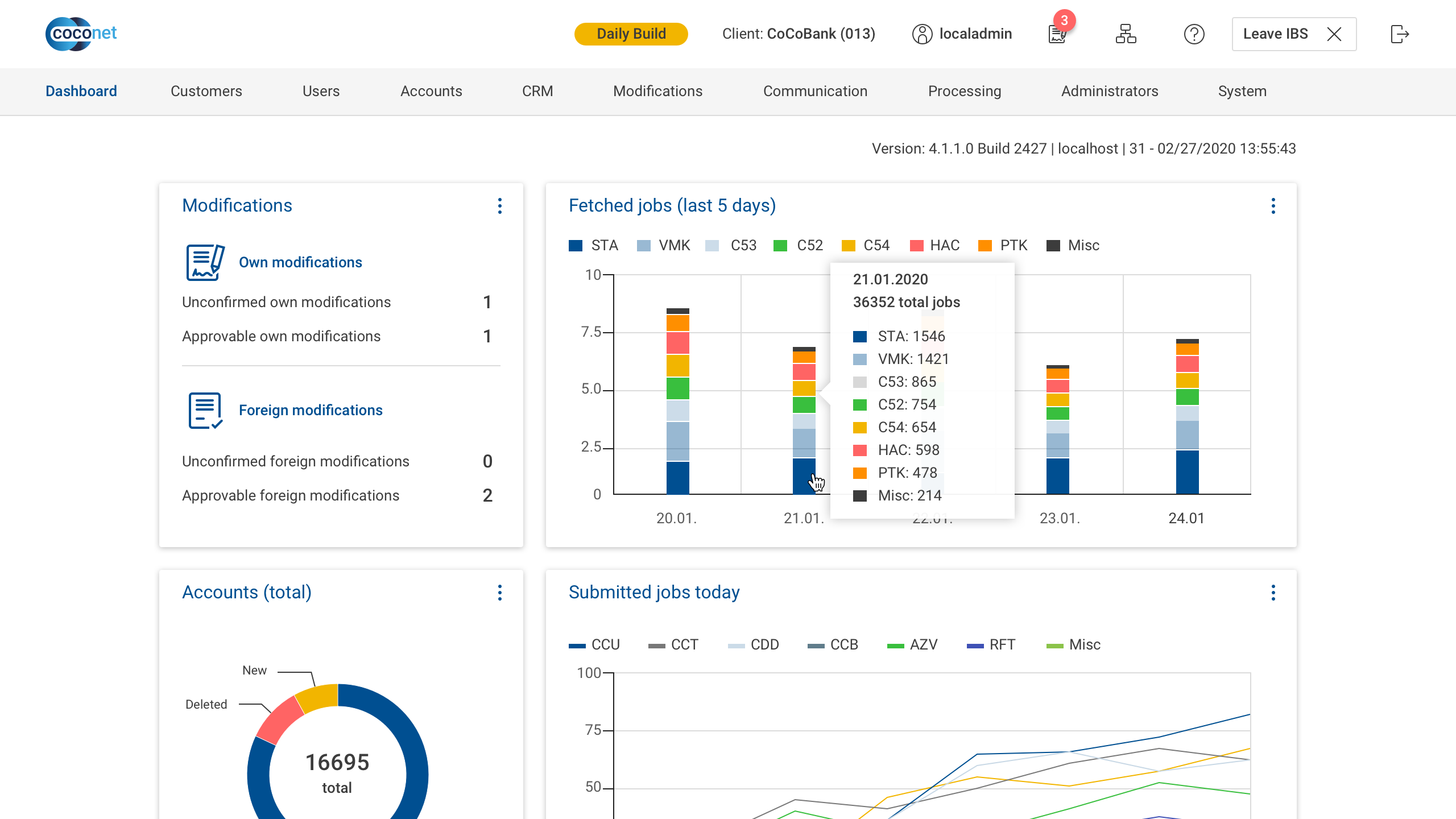This screenshot has width=1456, height=819.
Task: Toggle the HAC legend swatch
Action: (917, 246)
